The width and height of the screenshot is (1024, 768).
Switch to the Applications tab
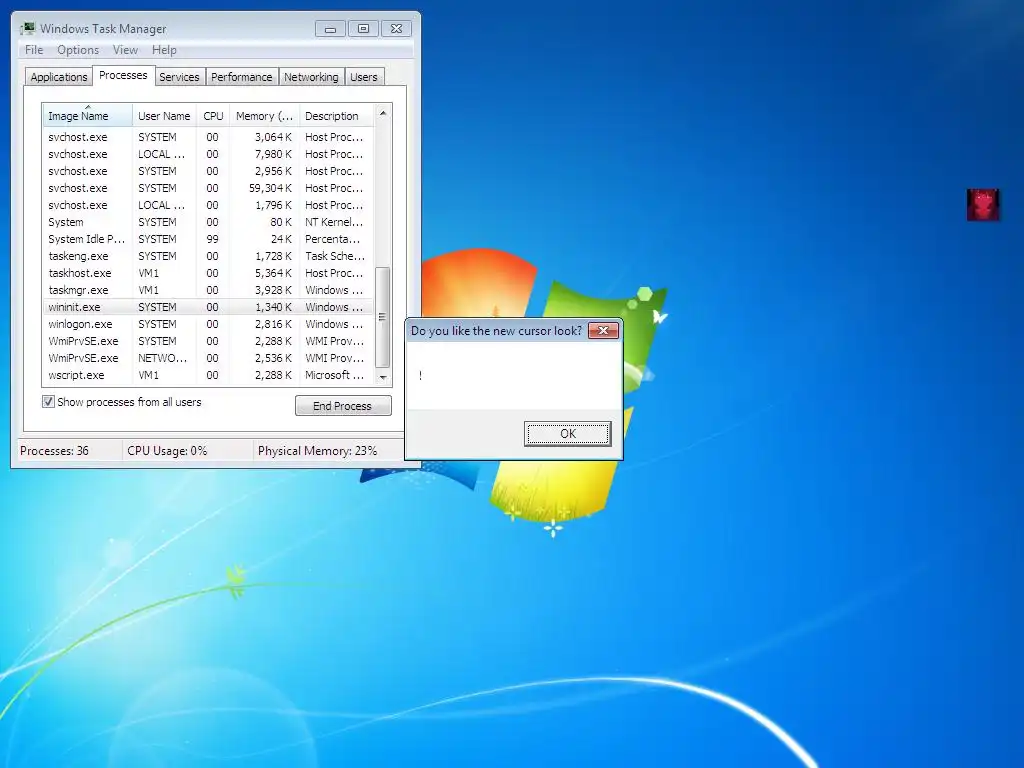[x=59, y=77]
